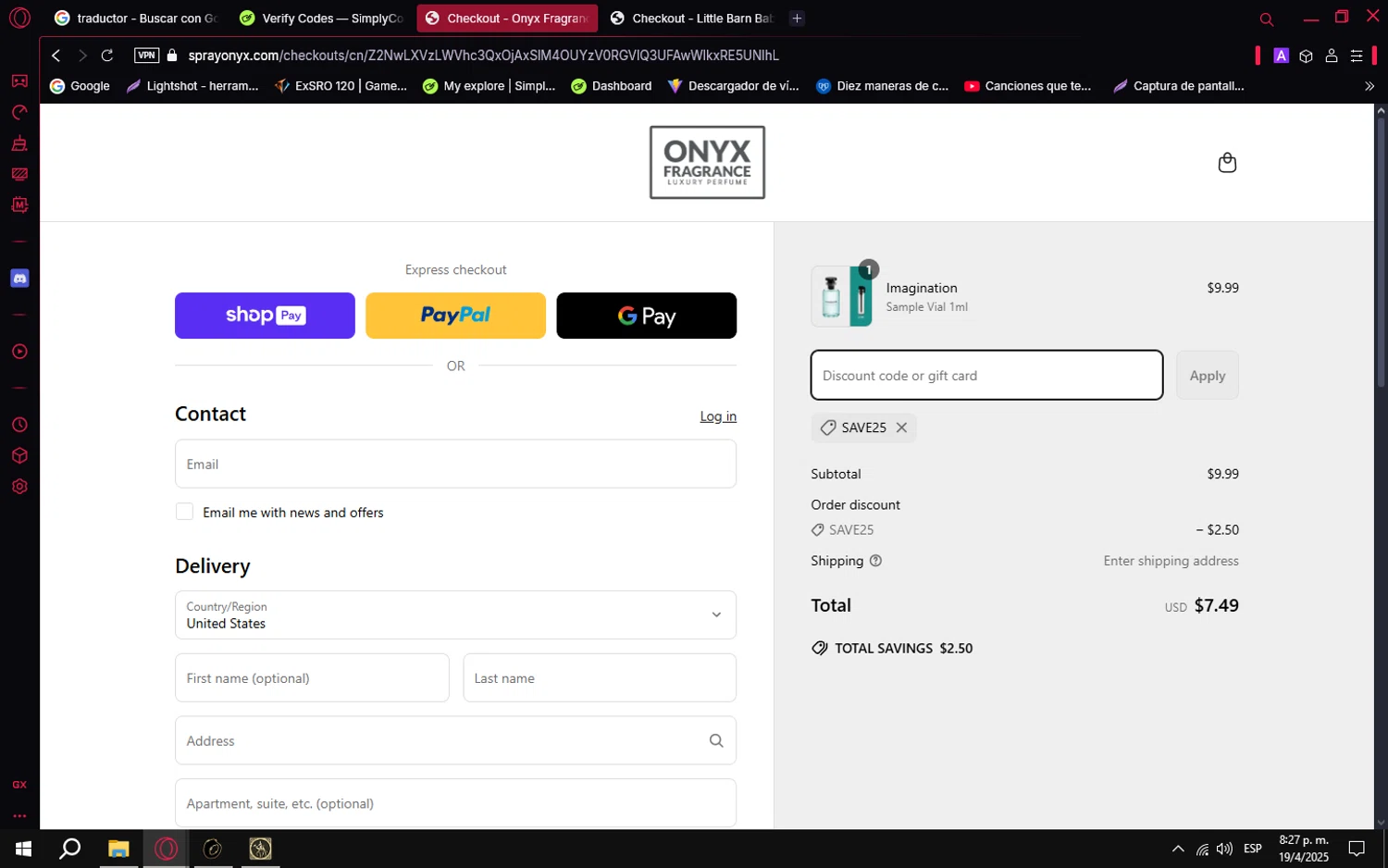The width and height of the screenshot is (1388, 868).
Task: Go forward to the next page
Action: (82, 56)
